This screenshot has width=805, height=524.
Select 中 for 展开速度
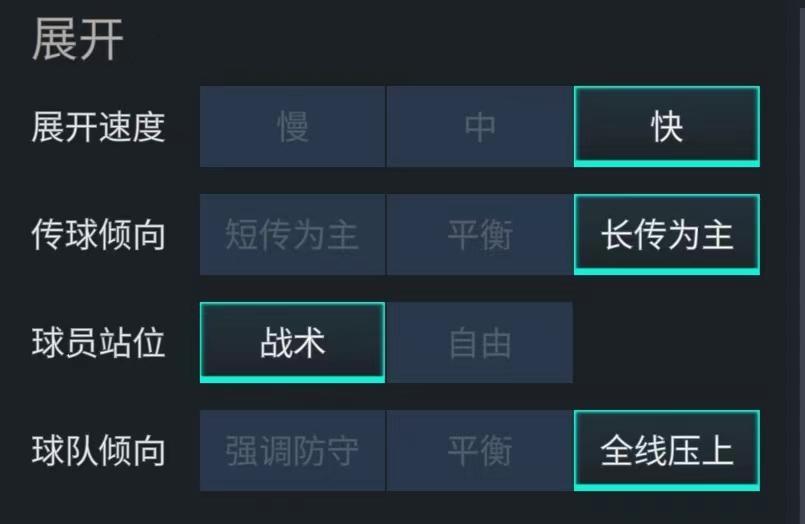click(480, 127)
